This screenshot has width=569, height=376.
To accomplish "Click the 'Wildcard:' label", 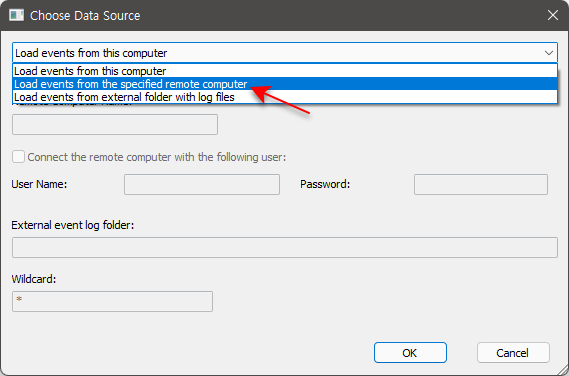I will (34, 279).
